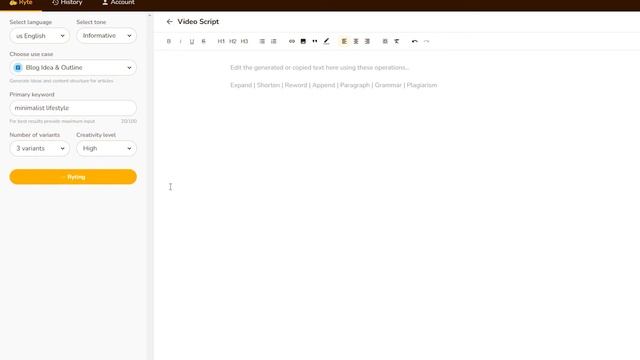The image size is (640, 360).
Task: Click the Video Script document title
Action: tap(198, 22)
